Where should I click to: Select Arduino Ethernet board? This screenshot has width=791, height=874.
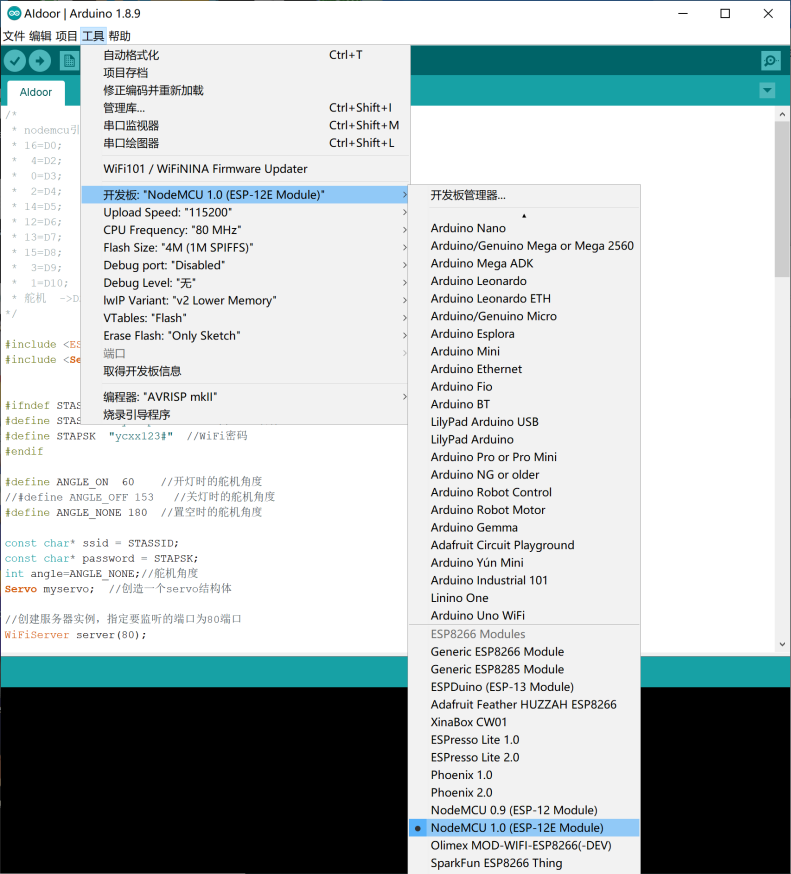click(525, 369)
